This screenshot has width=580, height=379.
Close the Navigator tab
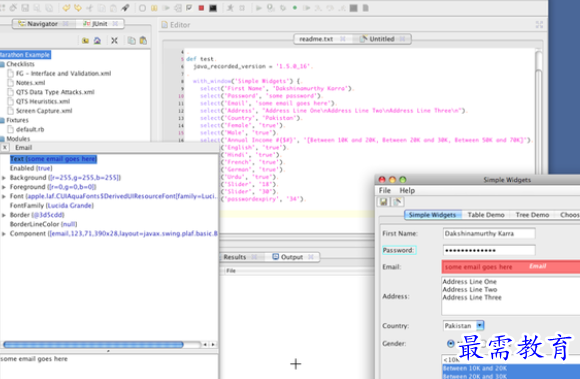pyautogui.click(x=65, y=24)
